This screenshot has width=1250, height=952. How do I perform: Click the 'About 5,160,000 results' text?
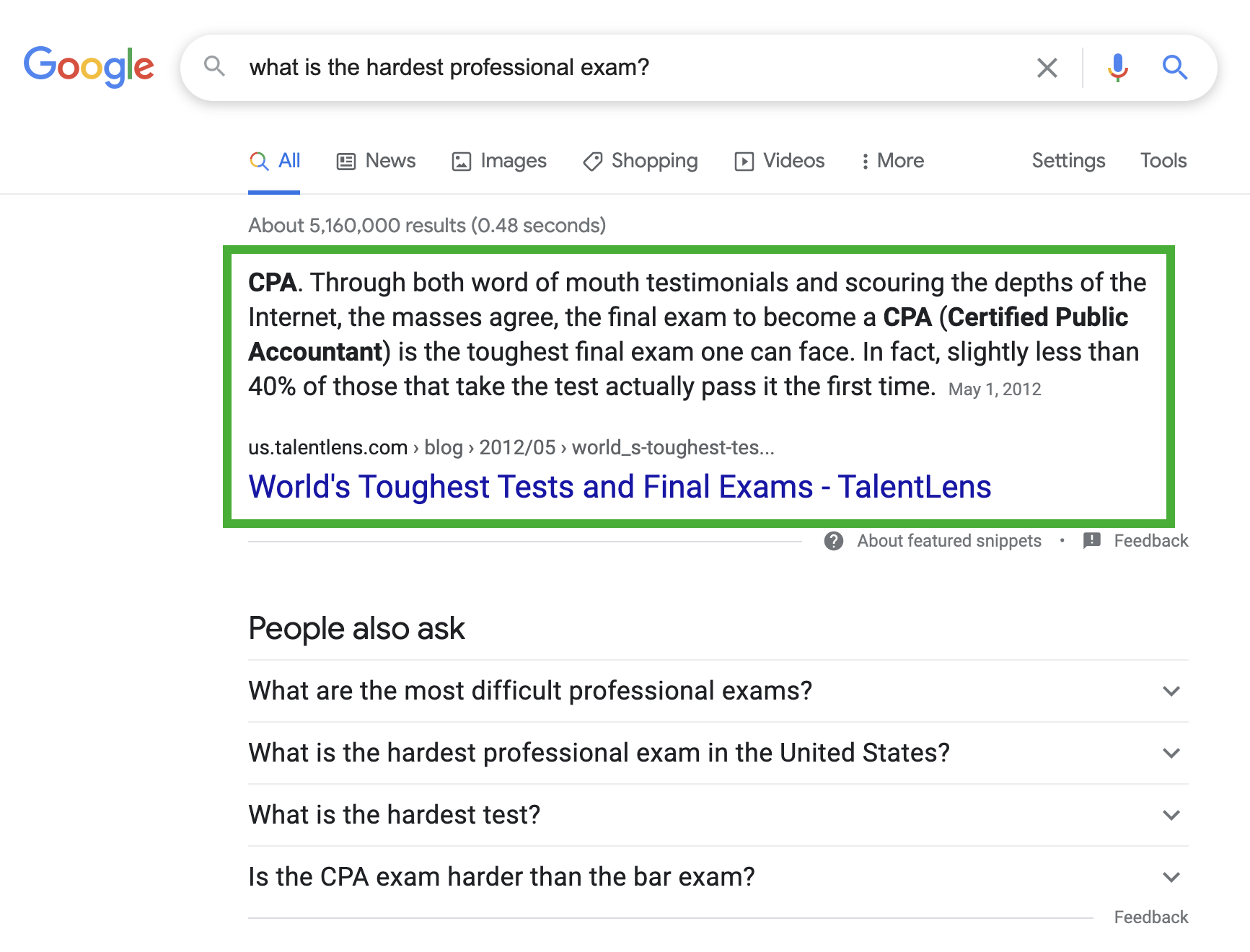tap(427, 226)
